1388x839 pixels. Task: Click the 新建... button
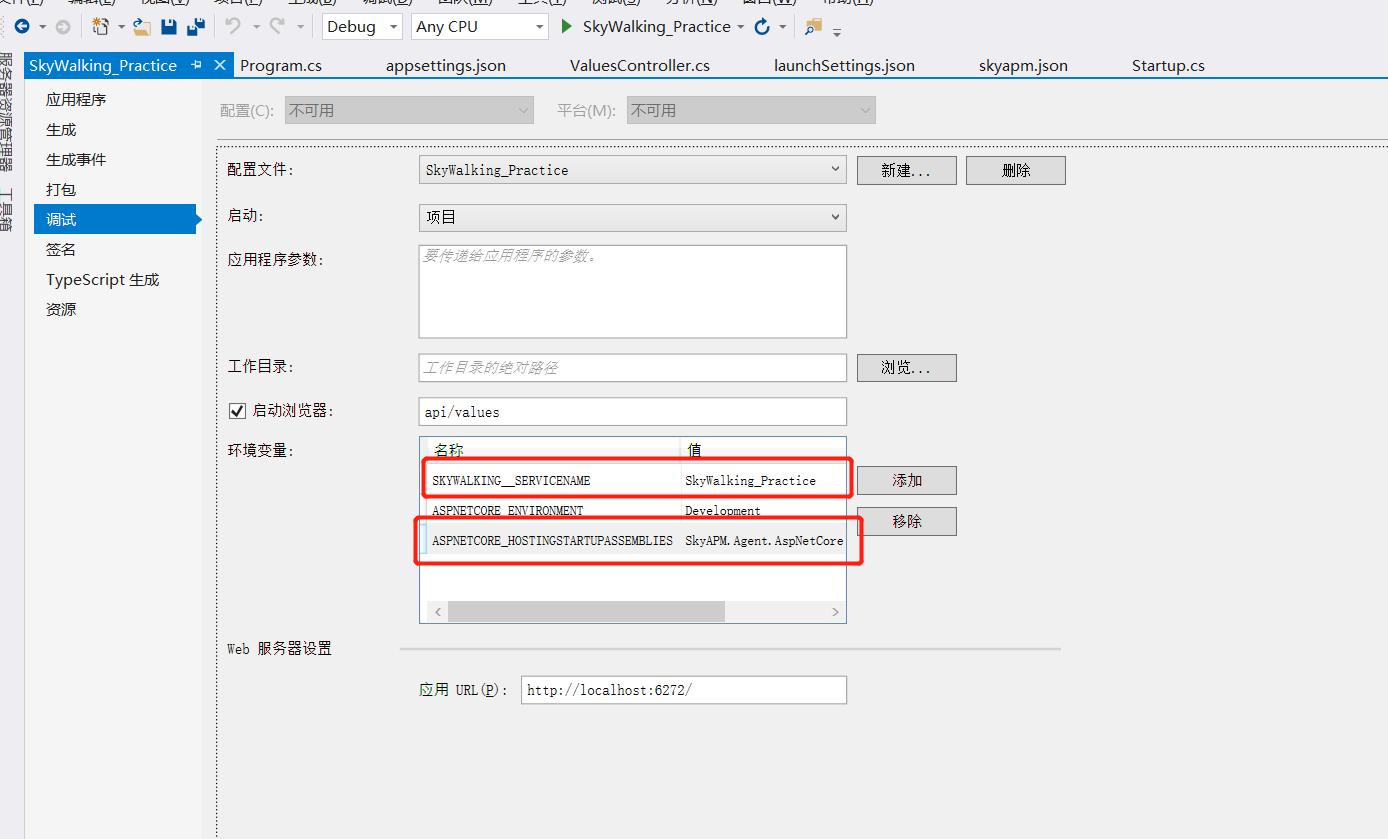coord(906,170)
